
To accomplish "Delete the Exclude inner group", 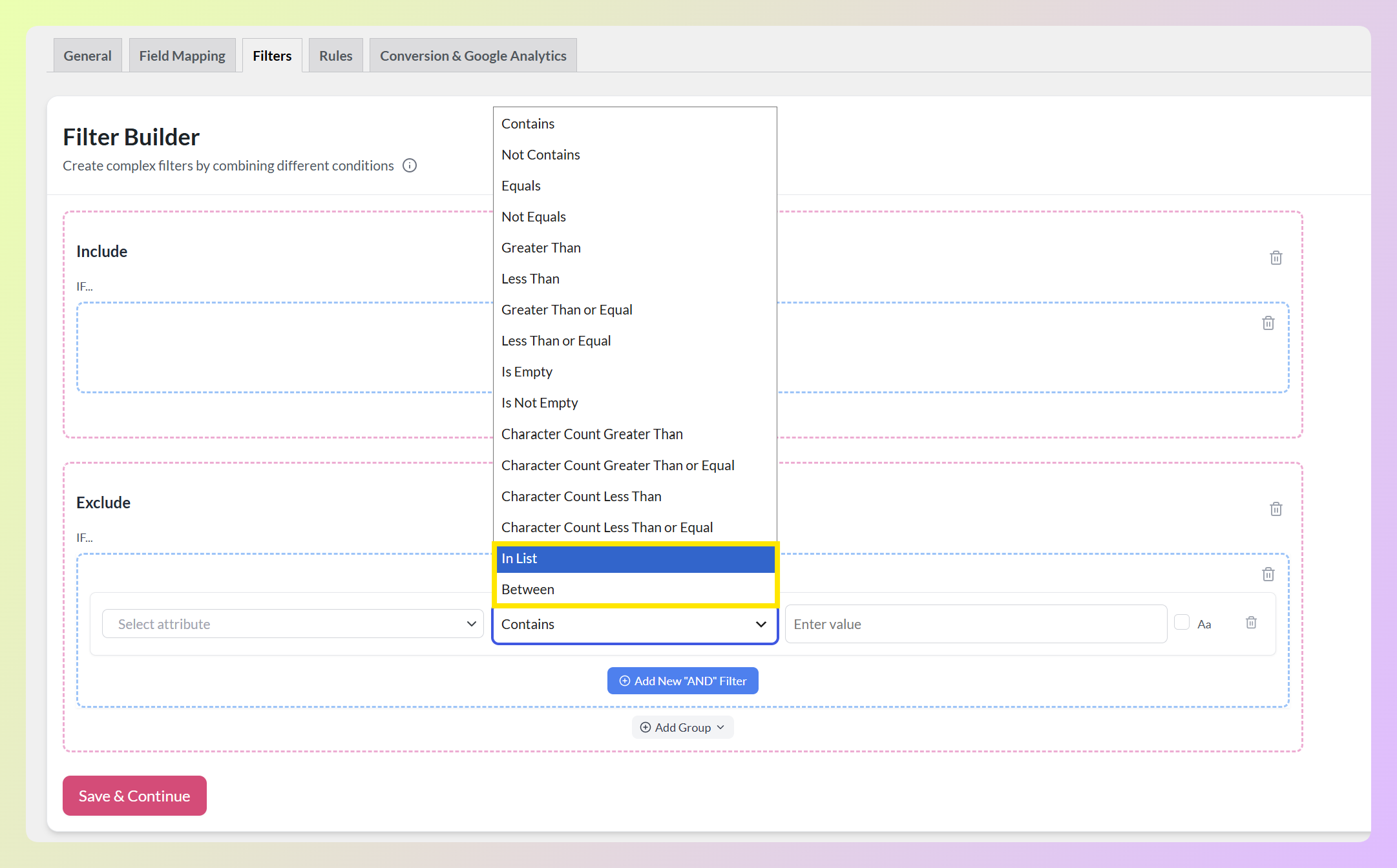I will click(x=1268, y=574).
